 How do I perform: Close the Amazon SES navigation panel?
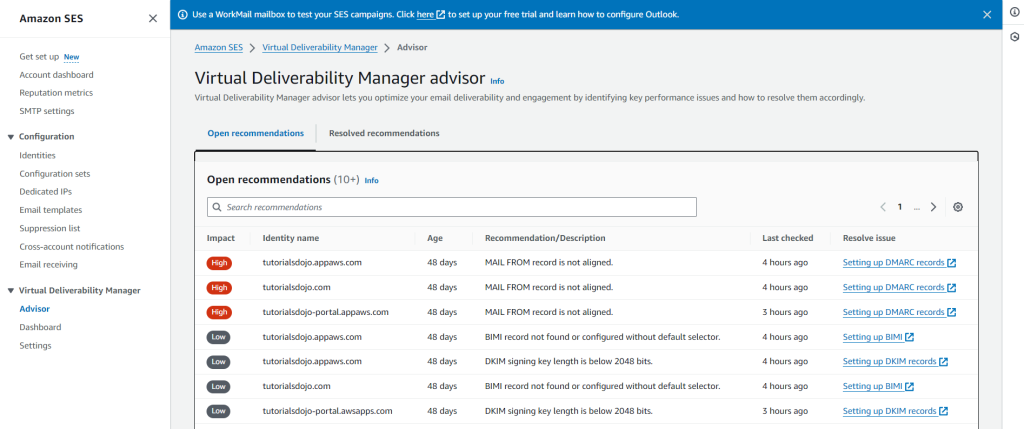pyautogui.click(x=153, y=18)
